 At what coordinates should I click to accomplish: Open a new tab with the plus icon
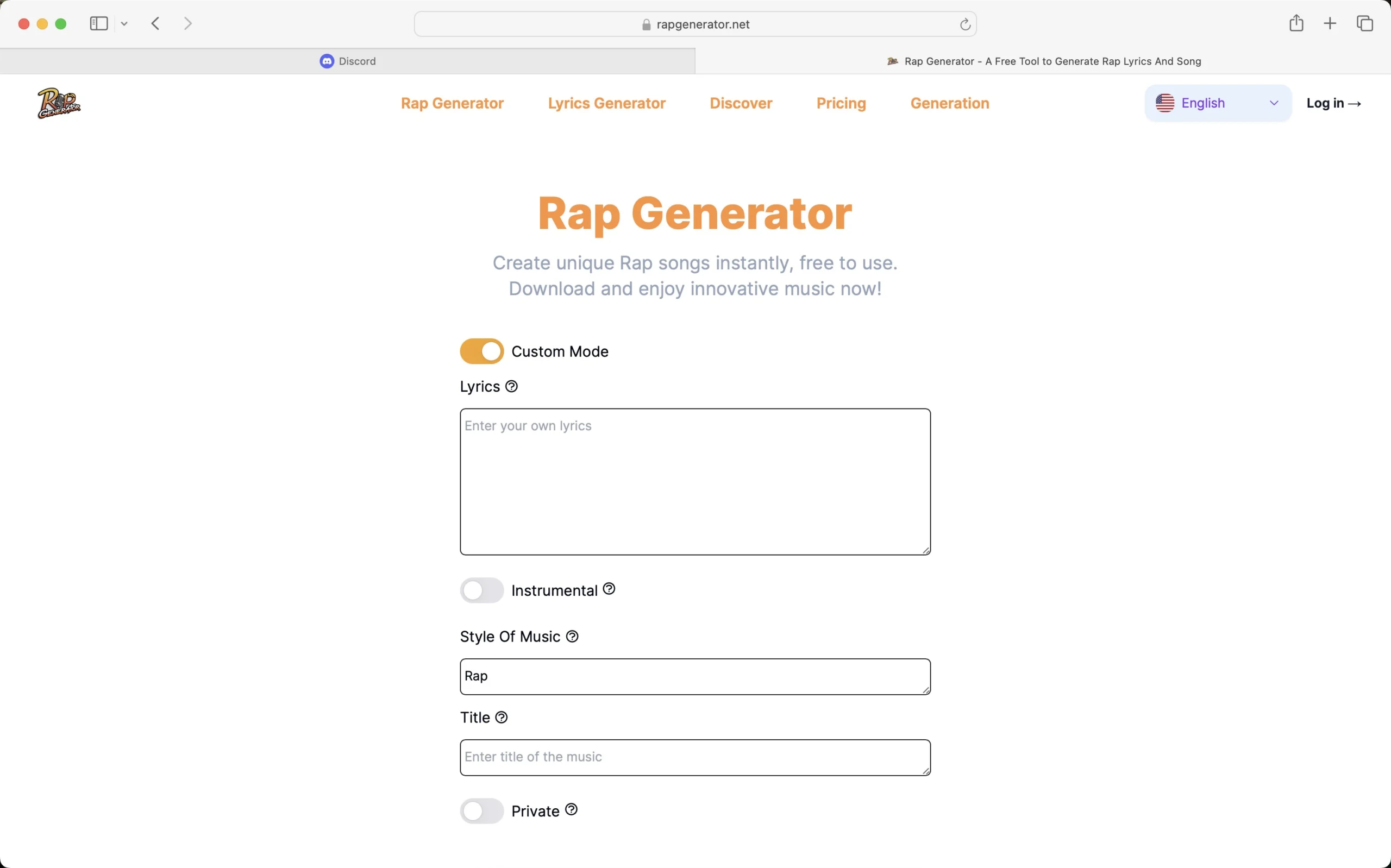pos(1330,23)
